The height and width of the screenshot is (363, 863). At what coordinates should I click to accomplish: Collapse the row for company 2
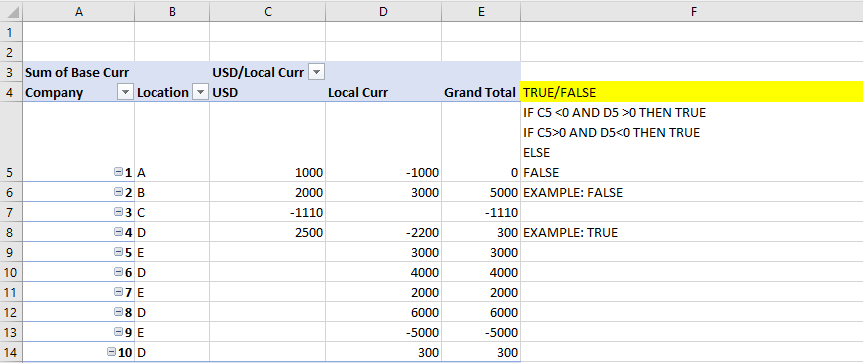tap(118, 192)
